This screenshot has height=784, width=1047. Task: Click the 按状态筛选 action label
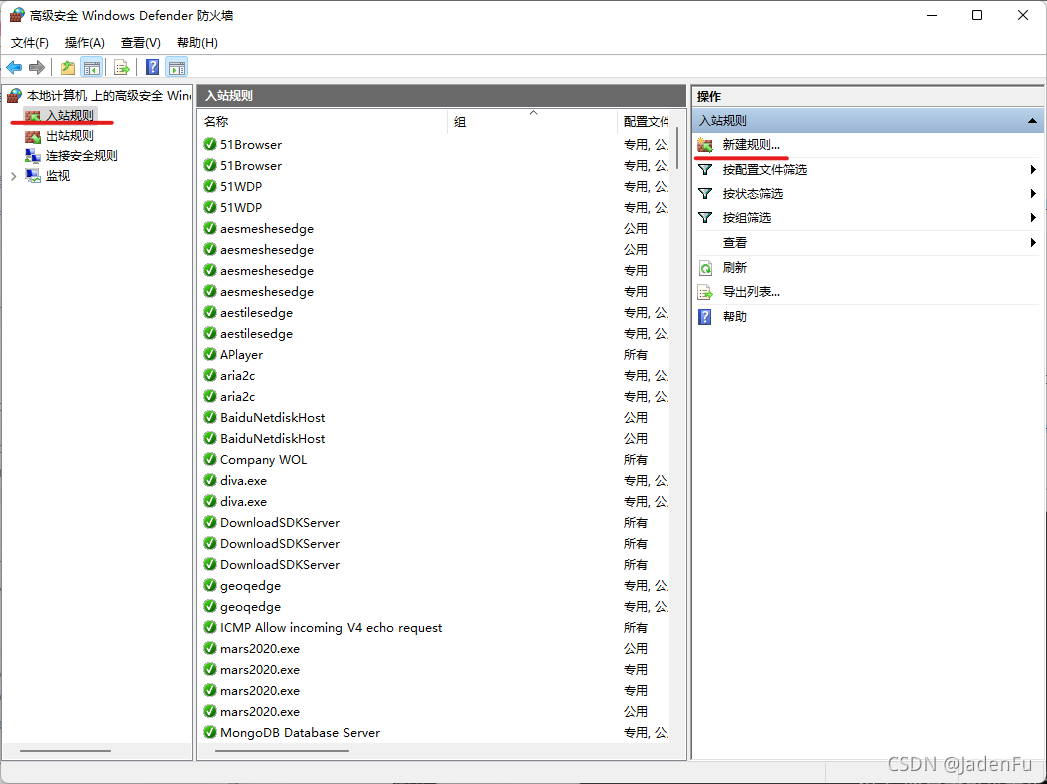pos(753,194)
